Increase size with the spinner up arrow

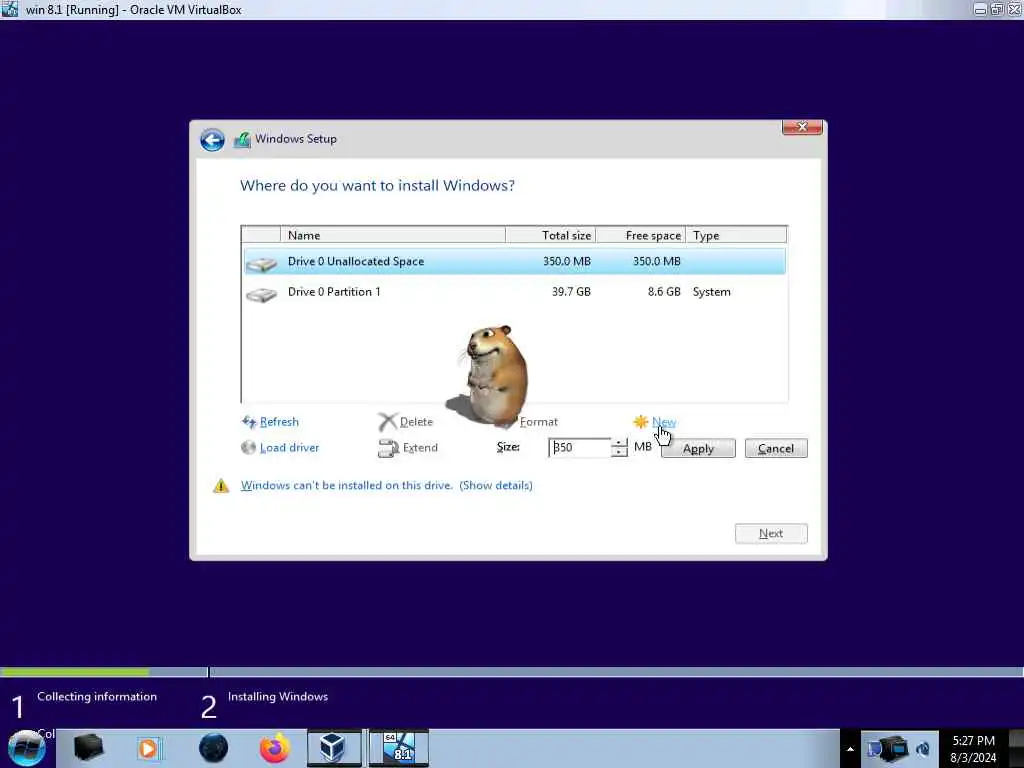click(619, 443)
